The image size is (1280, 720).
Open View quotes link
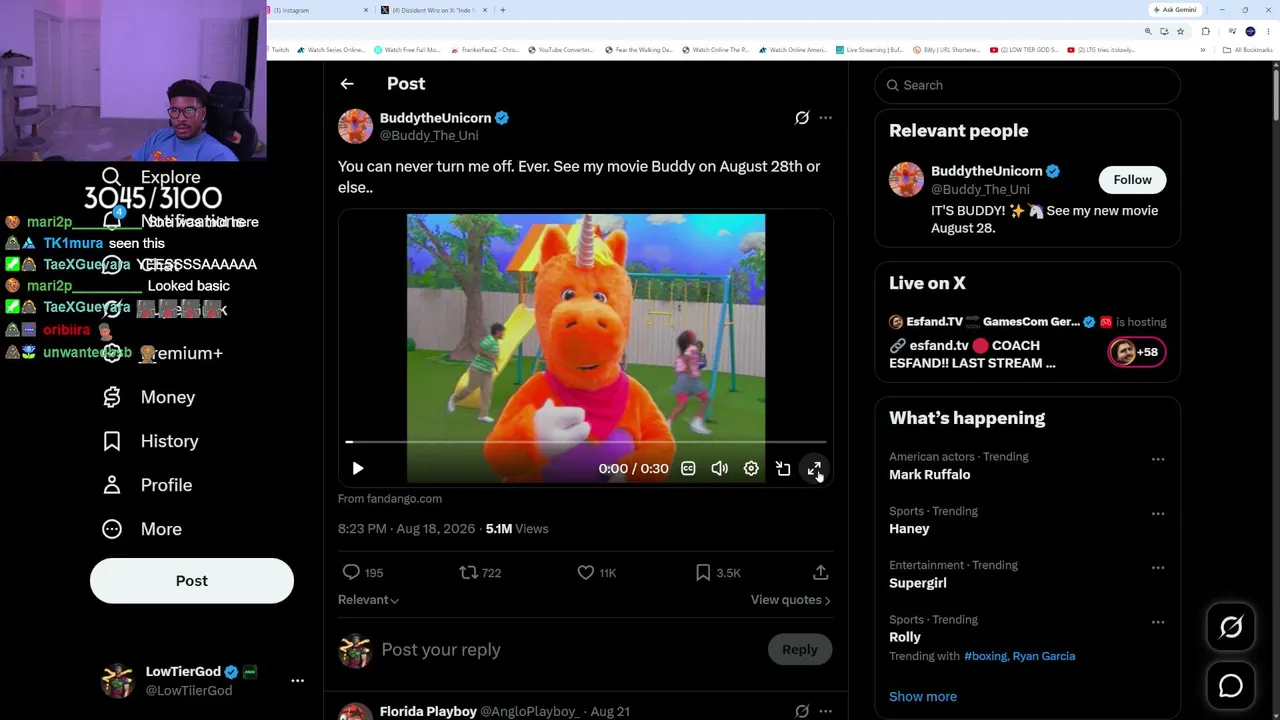(x=791, y=600)
